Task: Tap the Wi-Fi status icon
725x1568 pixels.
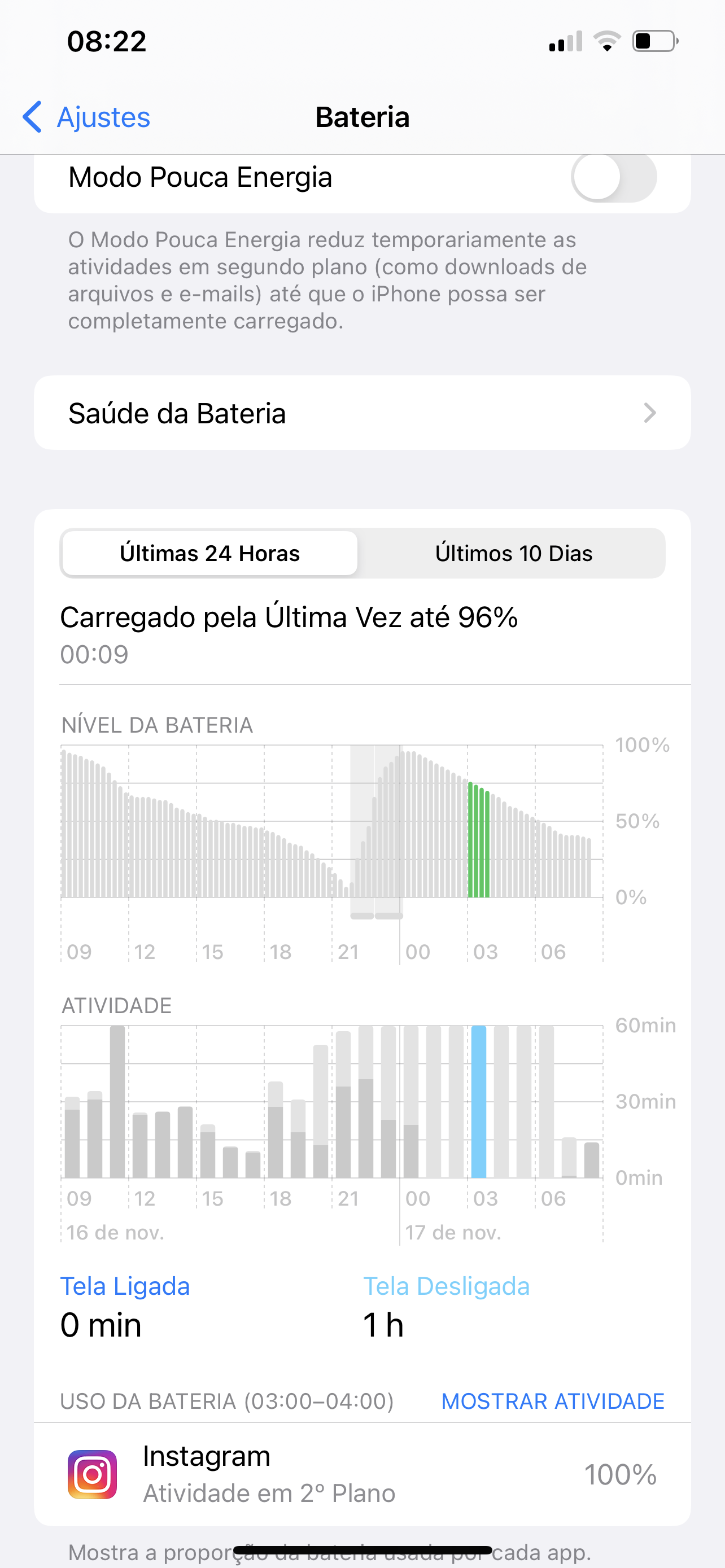Action: (x=606, y=41)
